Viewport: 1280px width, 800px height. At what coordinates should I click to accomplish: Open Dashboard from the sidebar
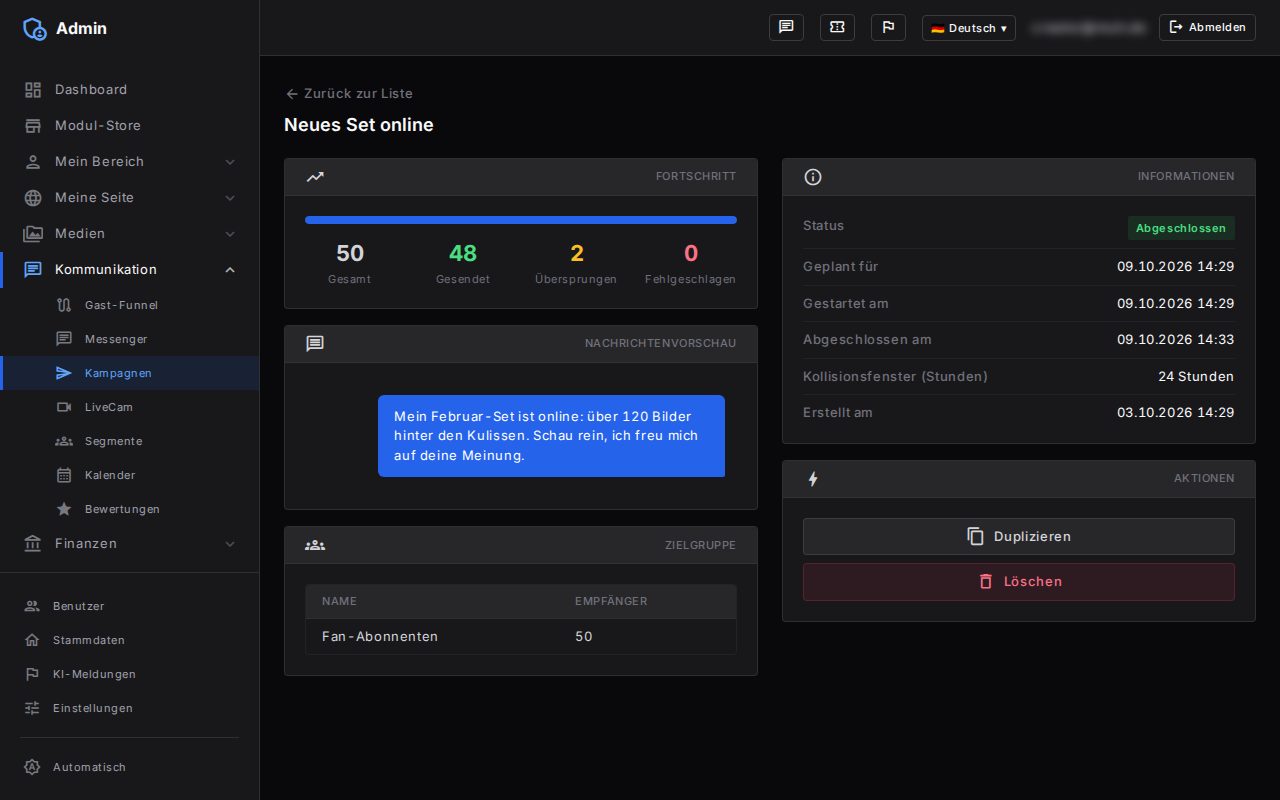130,89
